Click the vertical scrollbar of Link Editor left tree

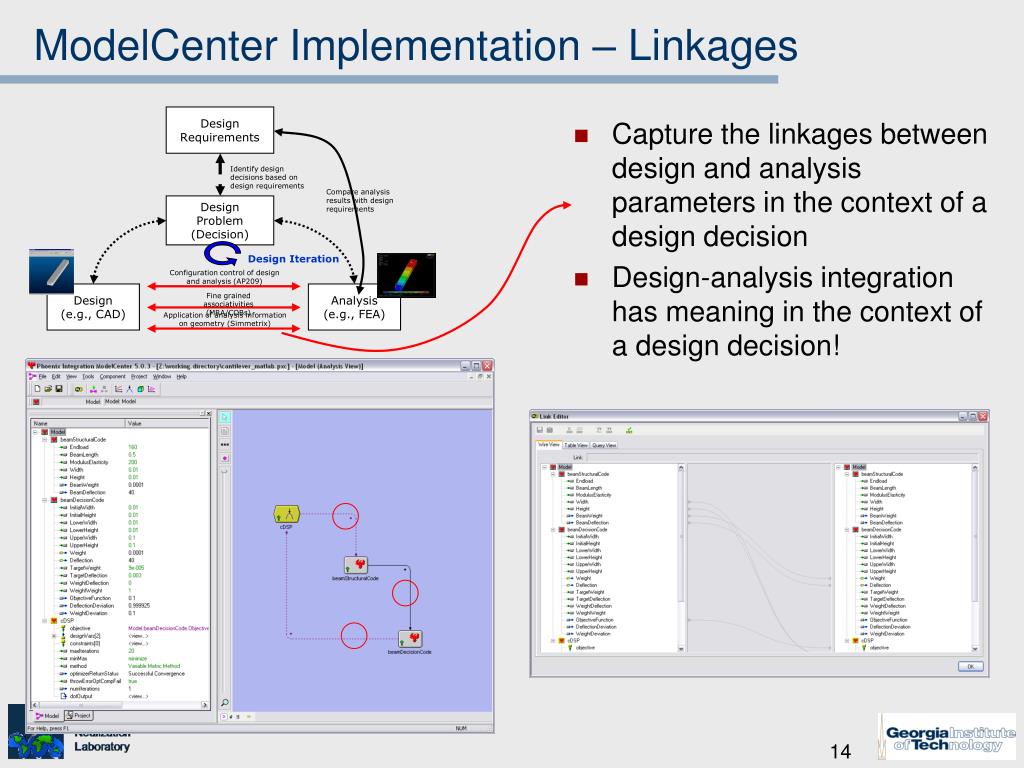(681, 558)
